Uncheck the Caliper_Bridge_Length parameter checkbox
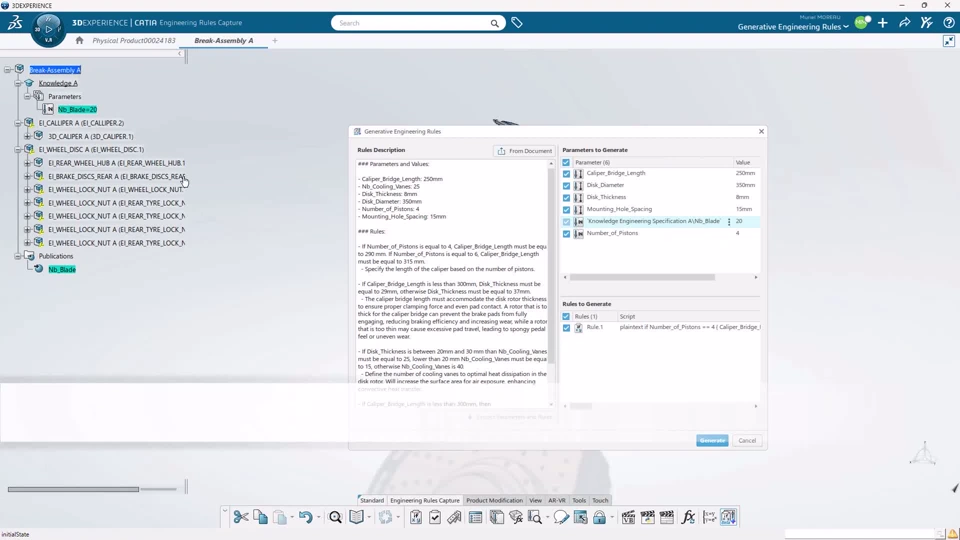Viewport: 960px width, 540px height. tap(566, 174)
